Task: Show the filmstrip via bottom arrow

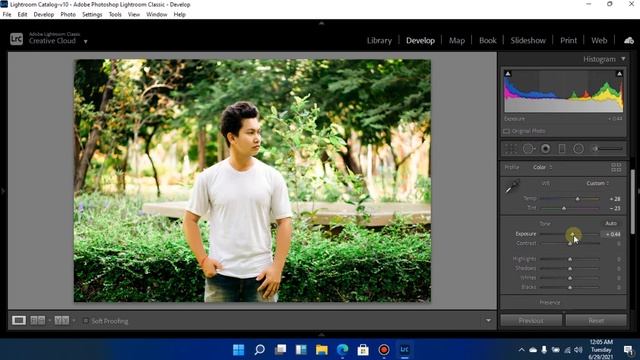Action: [x=321, y=335]
